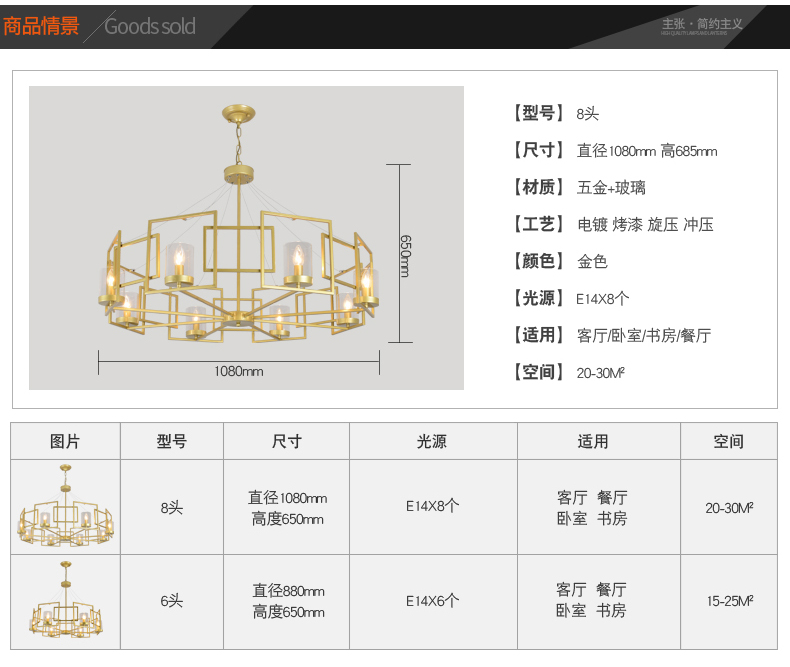
Task: Select the 商品情景 section title
Action: (x=41, y=26)
